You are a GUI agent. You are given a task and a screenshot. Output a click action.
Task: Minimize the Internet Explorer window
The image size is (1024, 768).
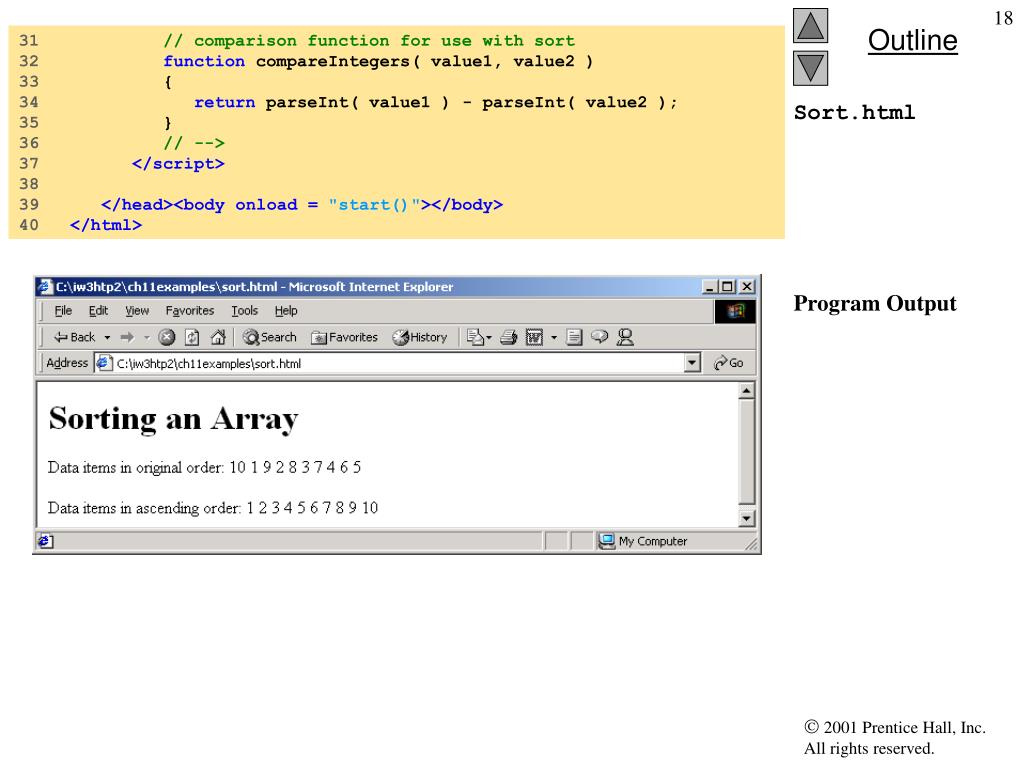point(710,287)
